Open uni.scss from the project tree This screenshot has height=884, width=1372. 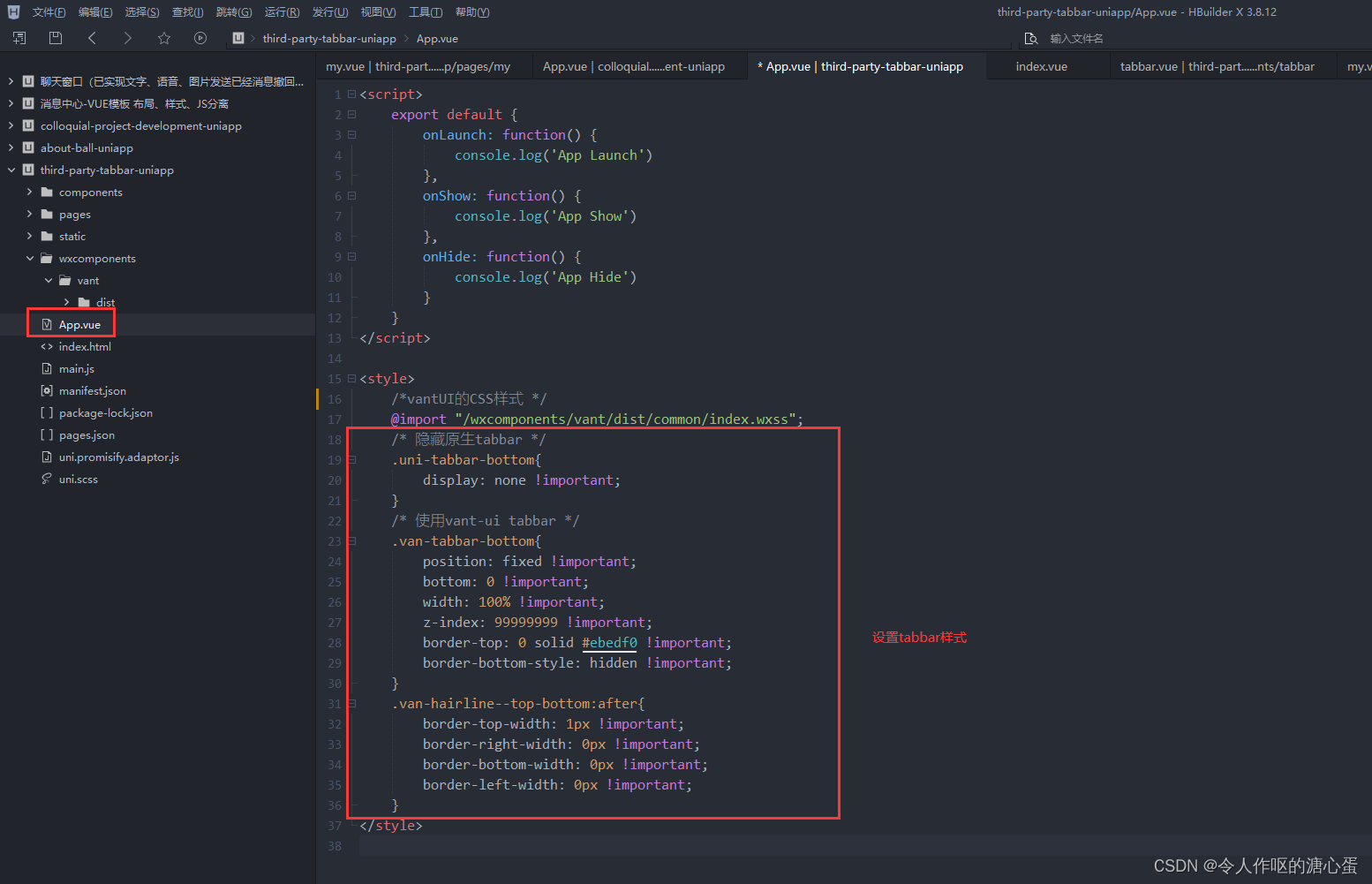click(79, 479)
